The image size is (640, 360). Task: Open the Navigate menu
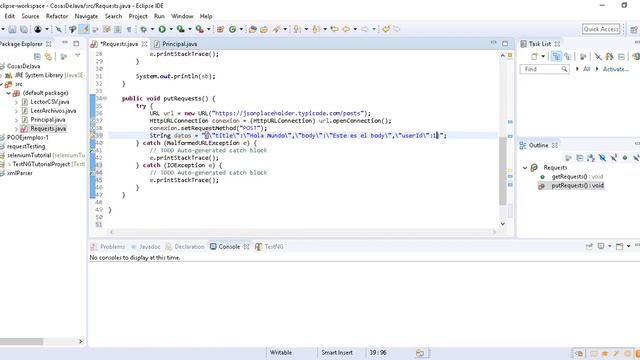click(x=86, y=16)
